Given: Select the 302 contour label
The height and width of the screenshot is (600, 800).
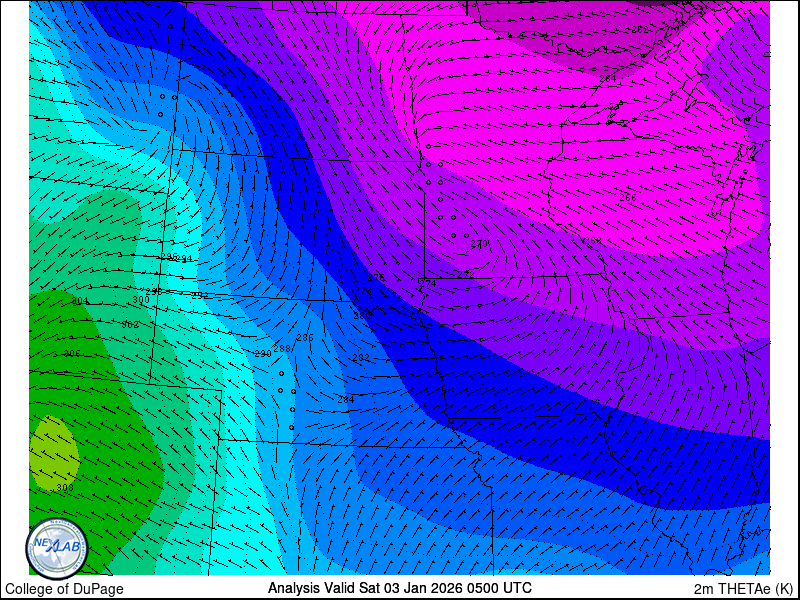Looking at the screenshot, I should [x=131, y=324].
